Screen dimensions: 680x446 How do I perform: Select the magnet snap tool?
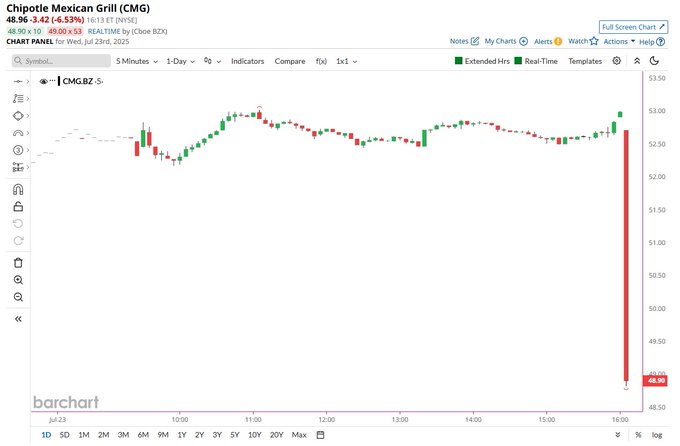click(18, 189)
